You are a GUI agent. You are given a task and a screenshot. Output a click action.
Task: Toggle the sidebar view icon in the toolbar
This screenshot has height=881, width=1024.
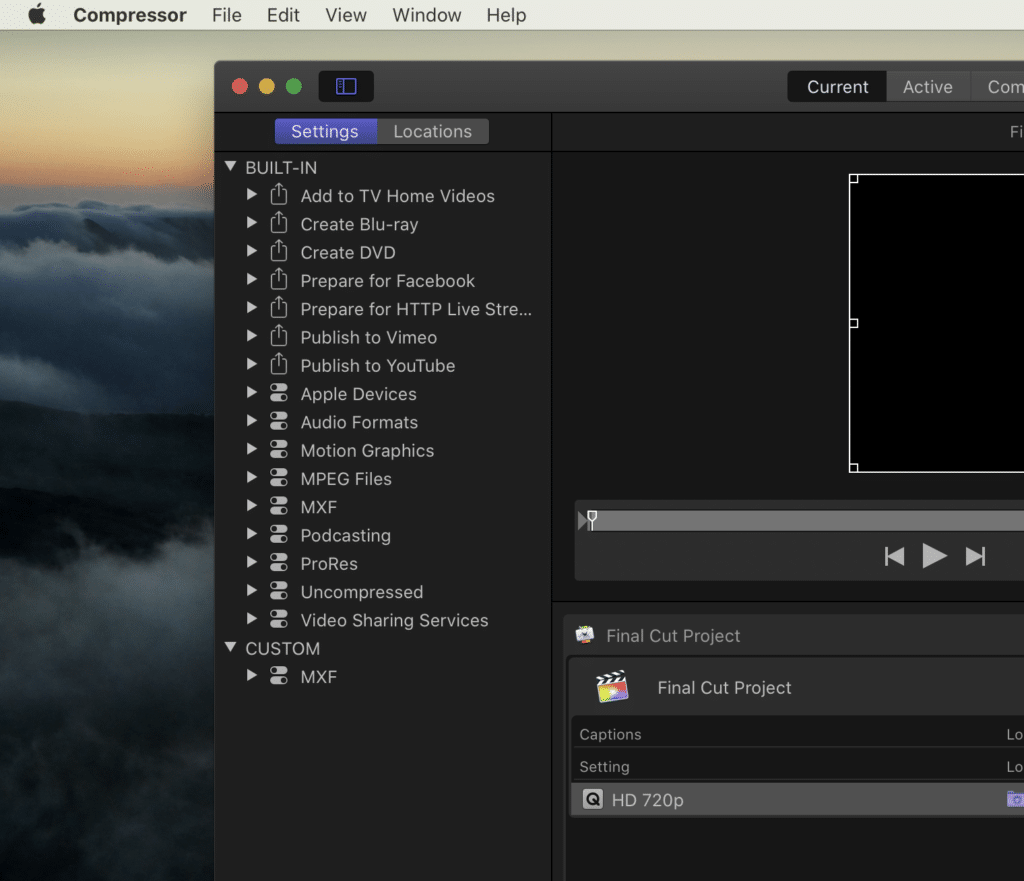pos(345,86)
